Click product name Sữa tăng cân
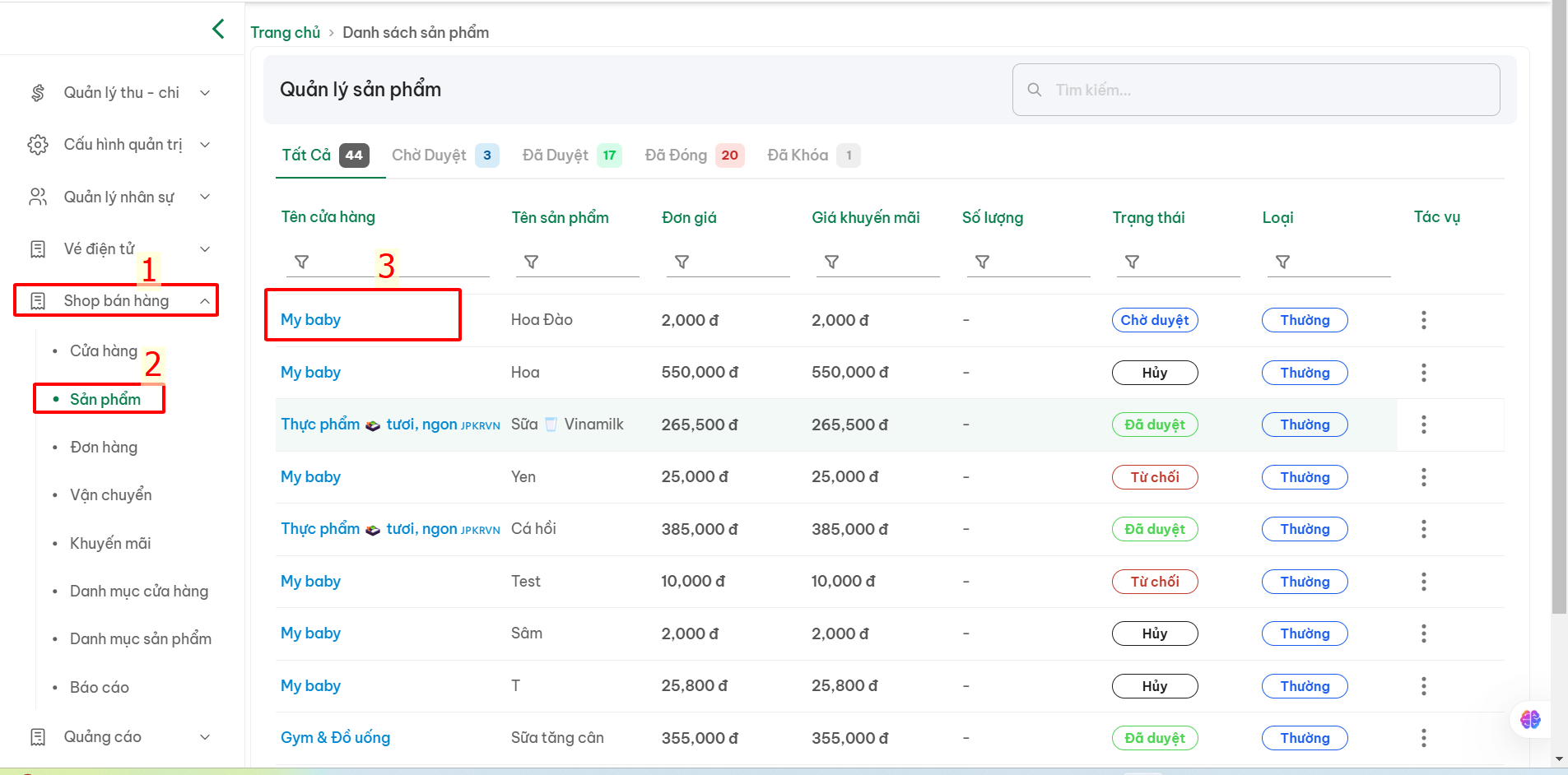The height and width of the screenshot is (775, 1568). 557,738
